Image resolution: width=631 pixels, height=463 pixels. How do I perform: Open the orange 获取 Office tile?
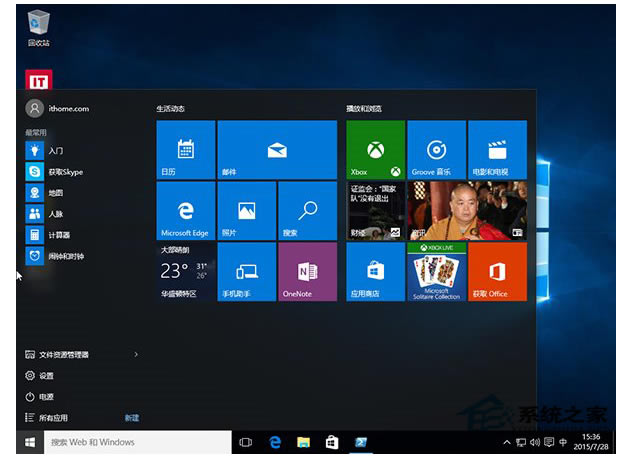point(497,272)
